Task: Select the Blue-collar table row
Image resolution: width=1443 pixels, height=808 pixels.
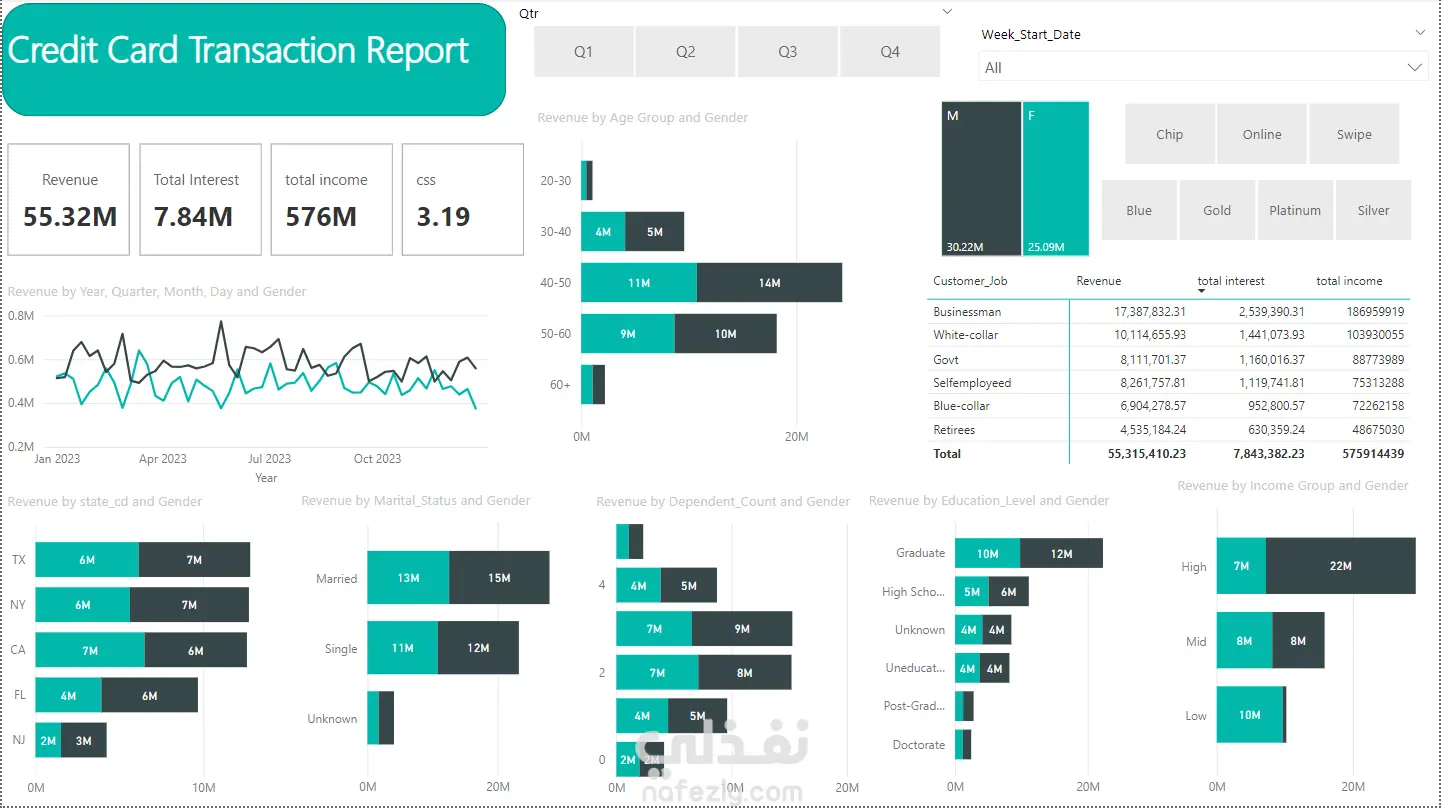Action: [1168, 406]
